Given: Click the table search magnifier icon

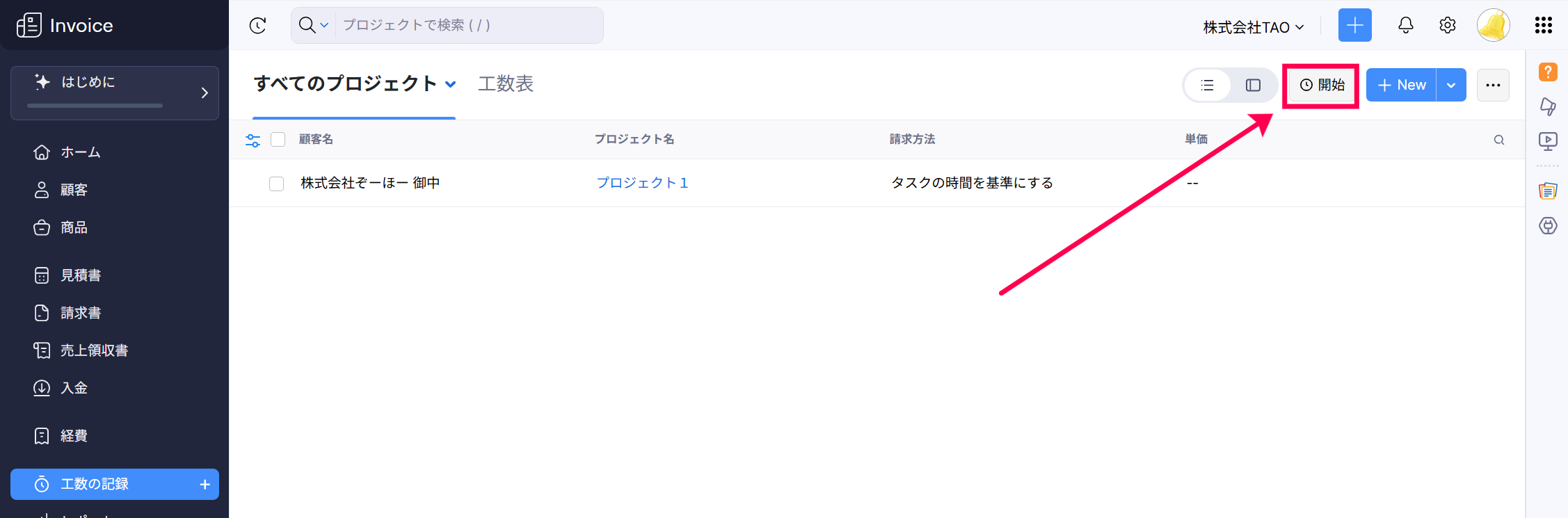Looking at the screenshot, I should pos(1498,140).
